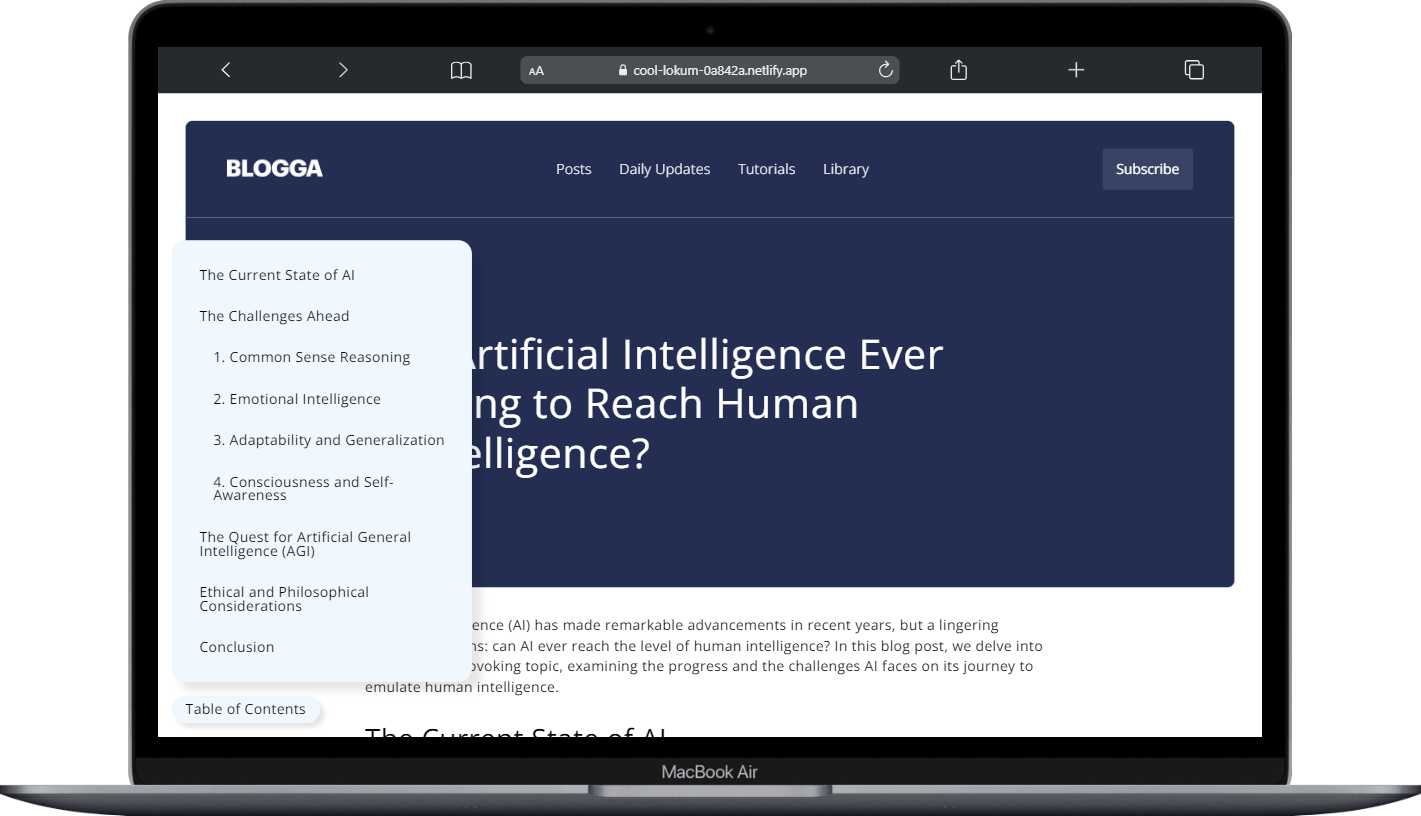This screenshot has height=816, width=1421.
Task: Go to Tutorials in the navigation
Action: [x=767, y=169]
